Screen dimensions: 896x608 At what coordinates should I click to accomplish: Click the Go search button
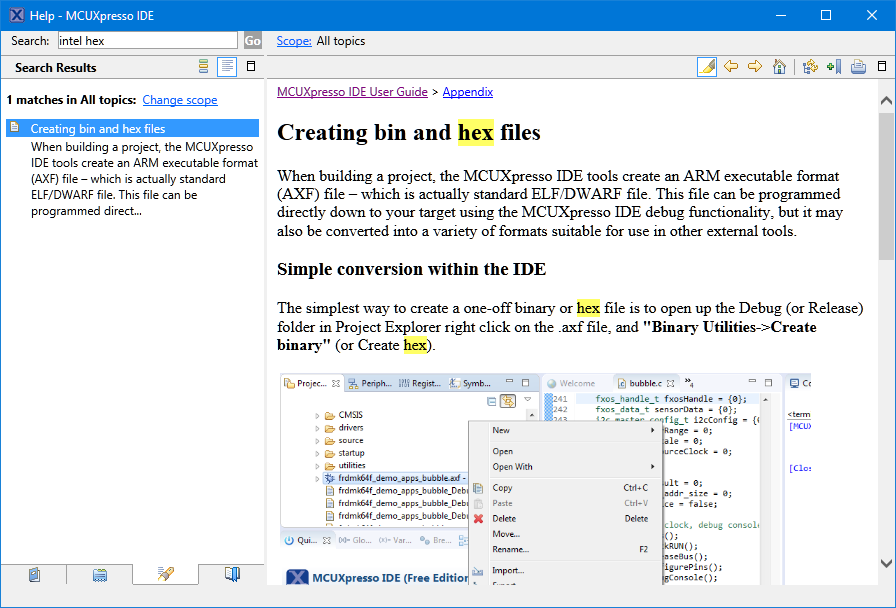pyautogui.click(x=253, y=41)
